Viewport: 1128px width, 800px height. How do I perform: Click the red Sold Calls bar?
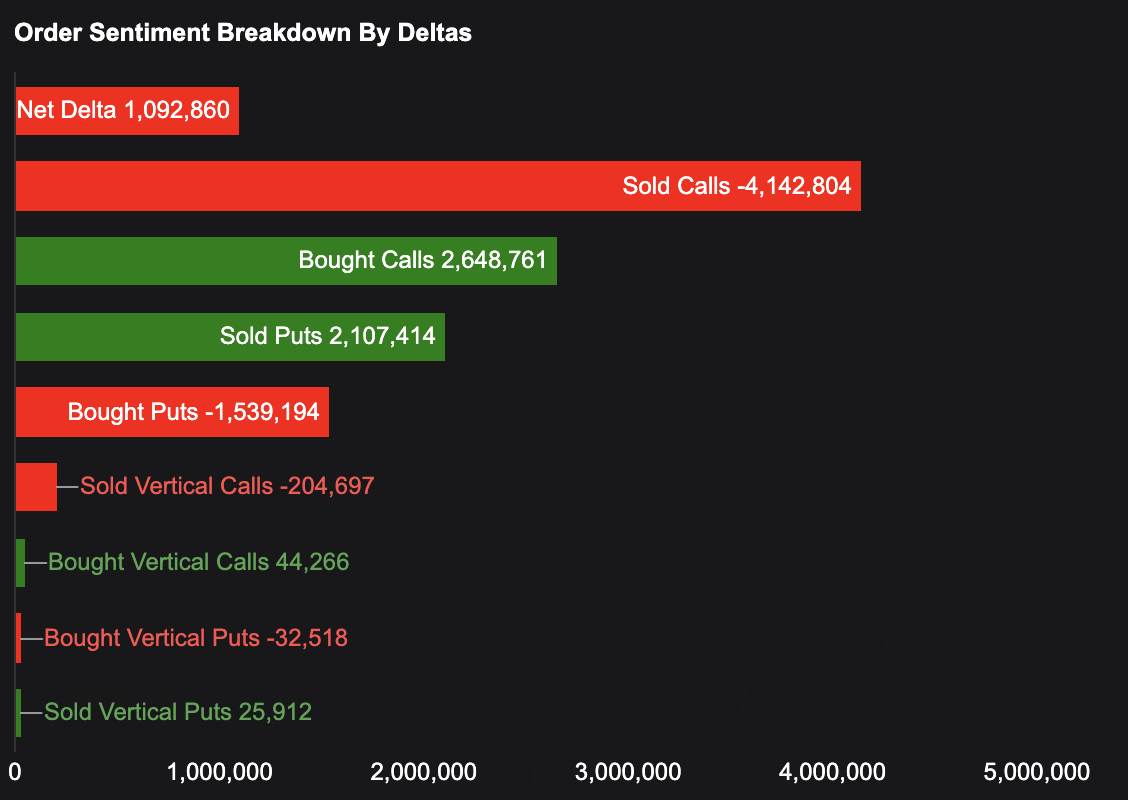(438, 186)
